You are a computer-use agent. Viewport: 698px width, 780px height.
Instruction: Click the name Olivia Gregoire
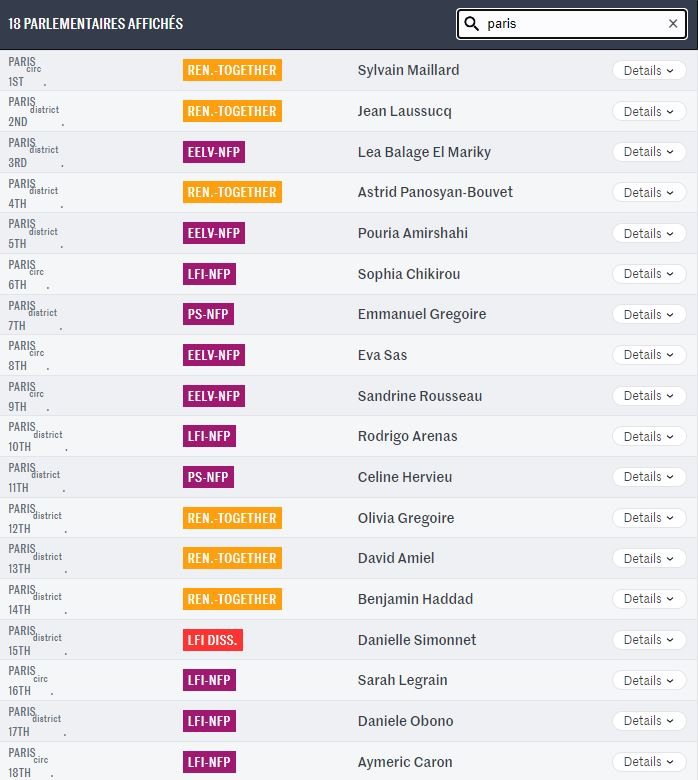click(x=405, y=518)
